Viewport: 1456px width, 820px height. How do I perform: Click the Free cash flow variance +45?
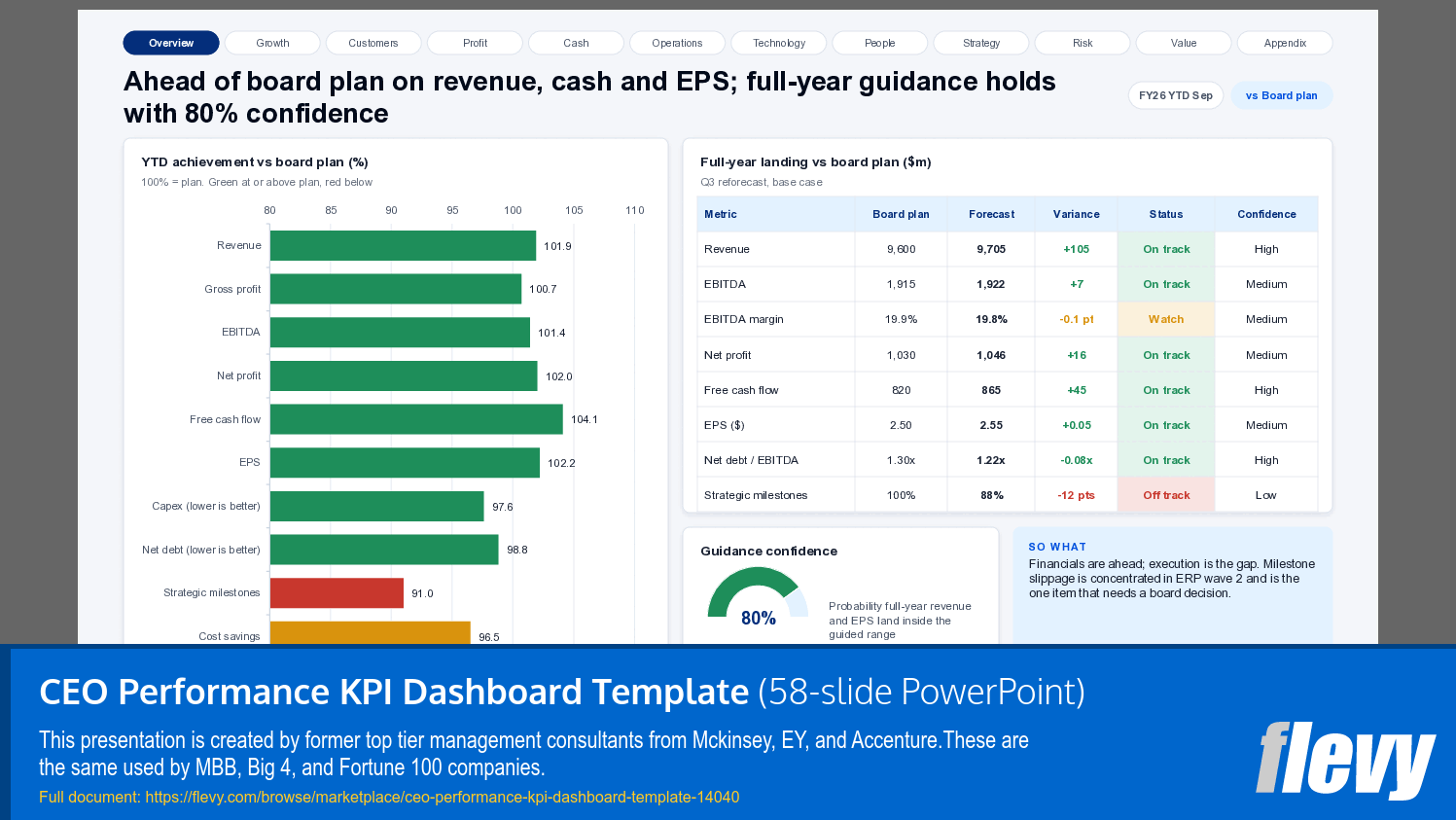1076,390
